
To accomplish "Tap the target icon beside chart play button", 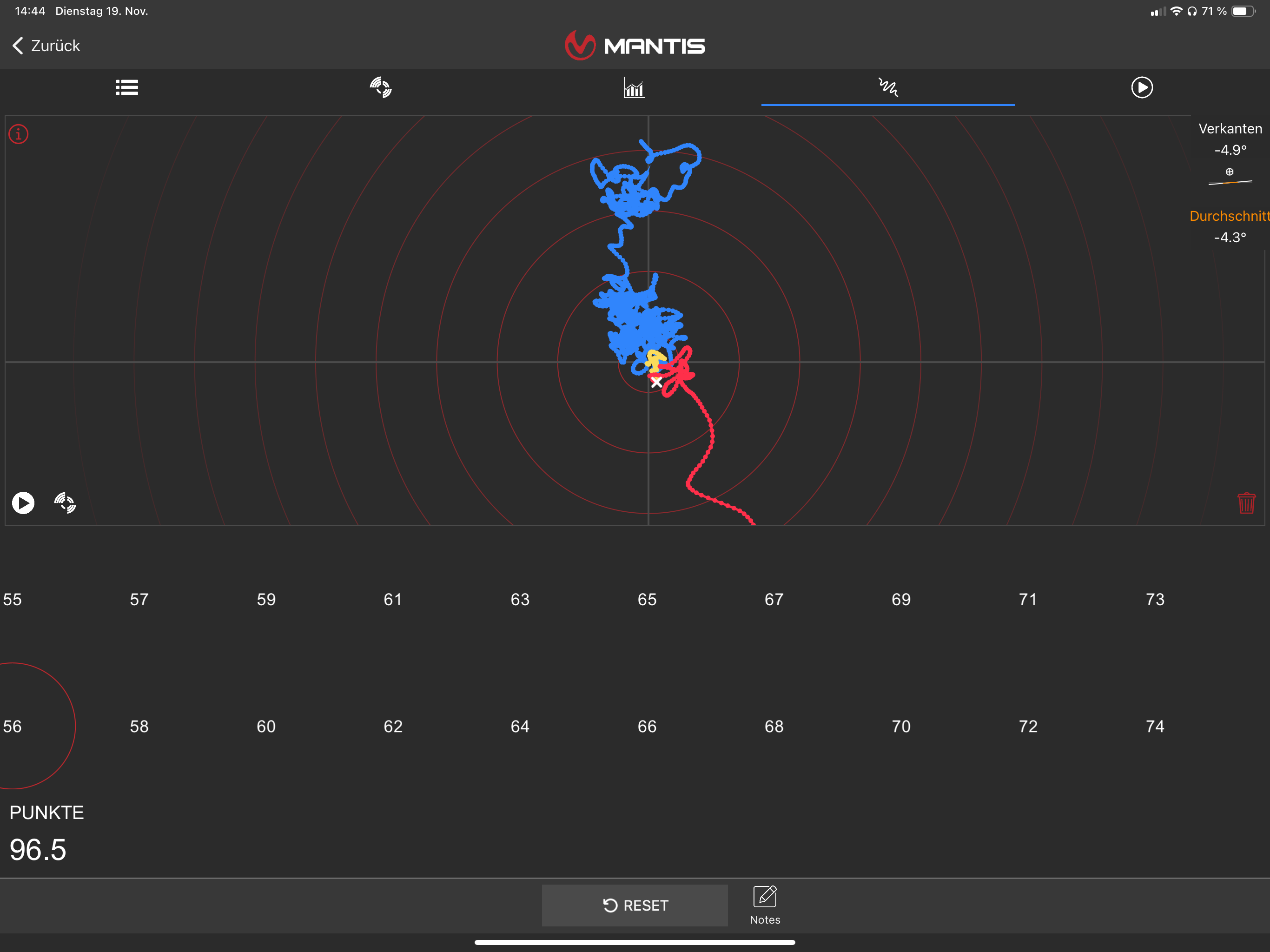I will (x=65, y=503).
